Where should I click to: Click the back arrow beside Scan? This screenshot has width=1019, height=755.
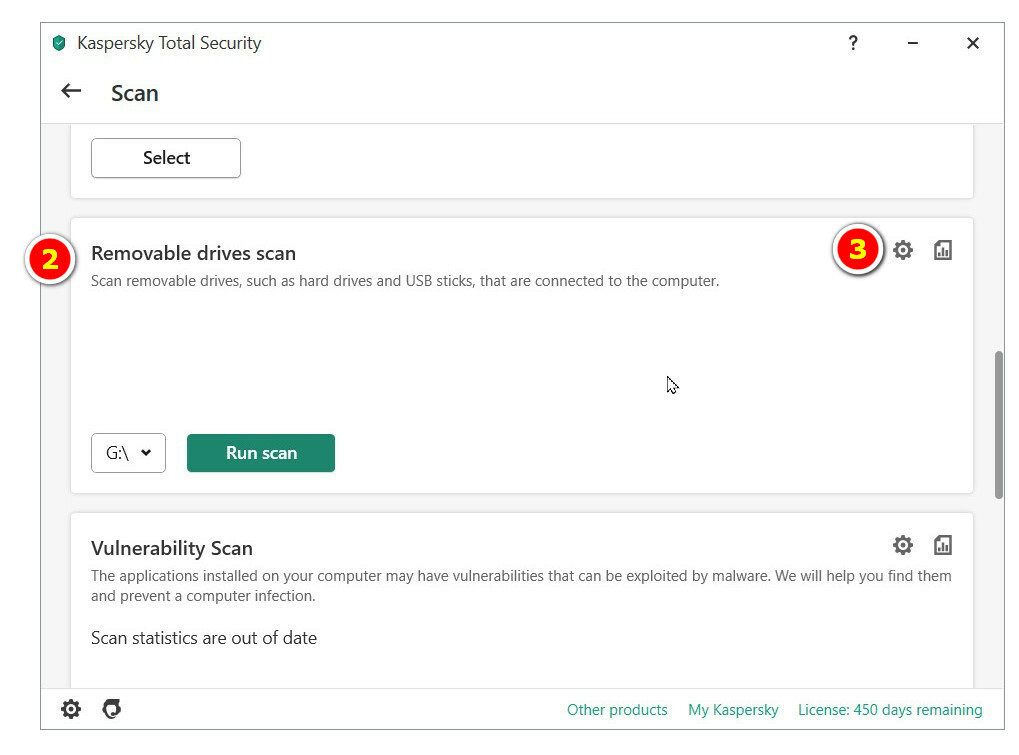71,92
